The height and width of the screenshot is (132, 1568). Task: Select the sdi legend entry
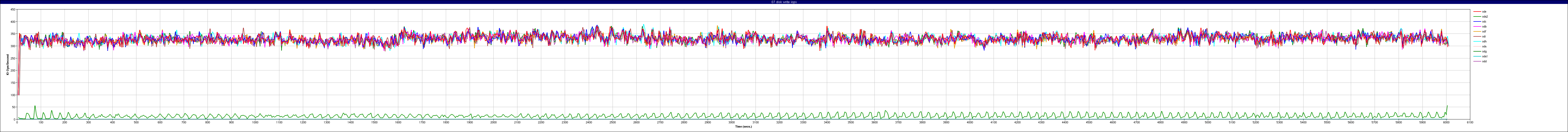pyautogui.click(x=1479, y=36)
